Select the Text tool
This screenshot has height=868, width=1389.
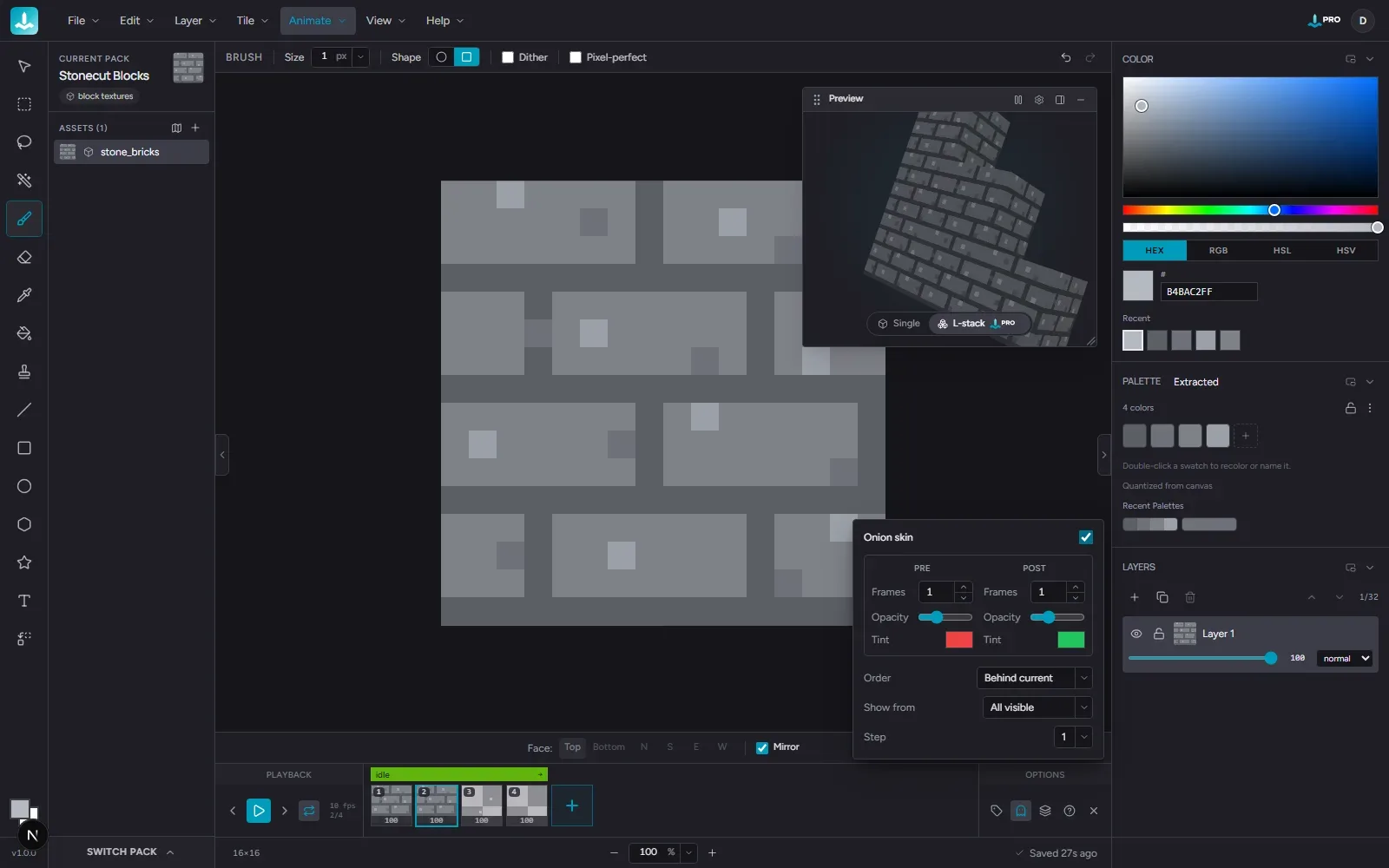pos(24,601)
